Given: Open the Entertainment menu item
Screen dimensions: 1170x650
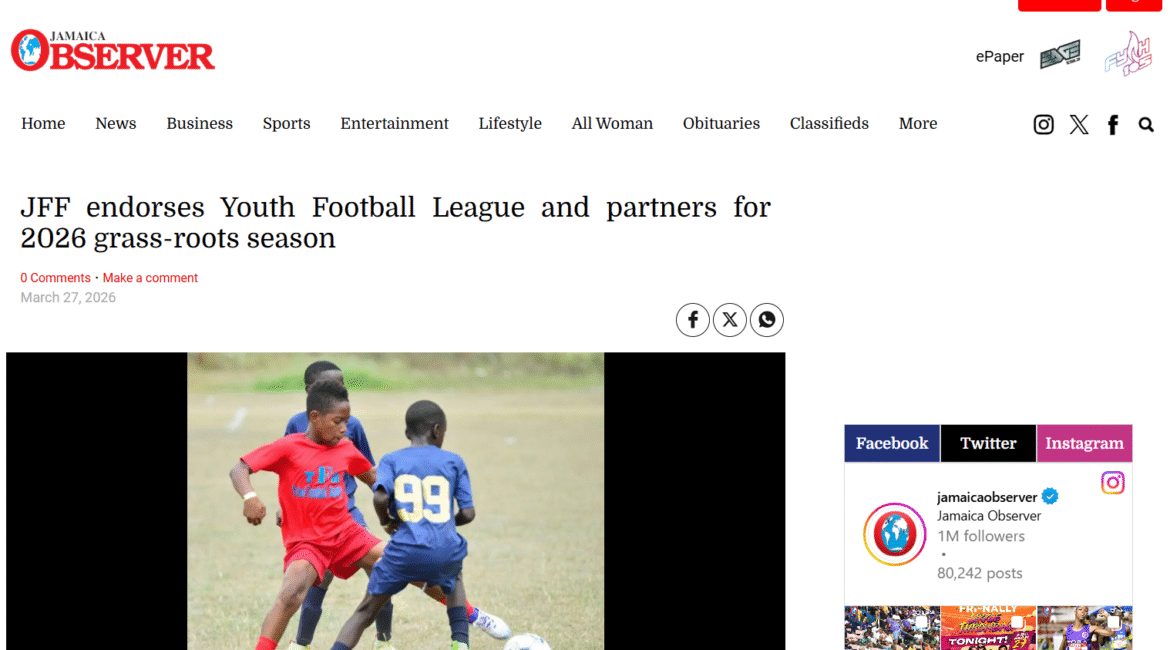Looking at the screenshot, I should coord(395,124).
